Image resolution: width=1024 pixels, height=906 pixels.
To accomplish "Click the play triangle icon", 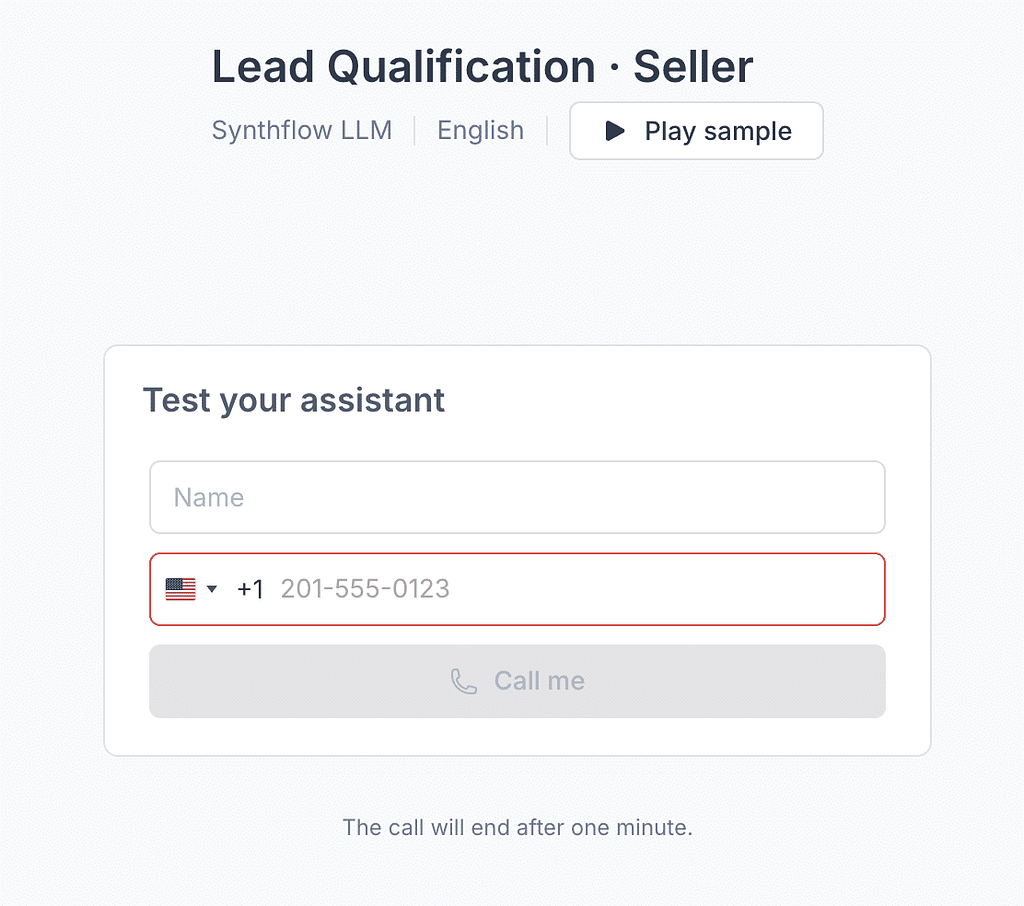I will click(x=615, y=131).
